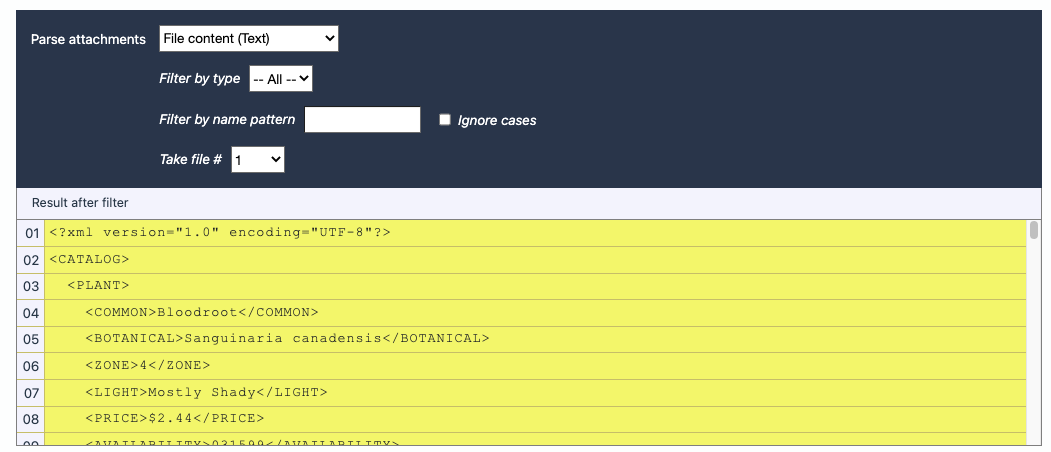The width and height of the screenshot is (1051, 452).
Task: Click the PRICE $2.44 line
Action: (x=174, y=418)
